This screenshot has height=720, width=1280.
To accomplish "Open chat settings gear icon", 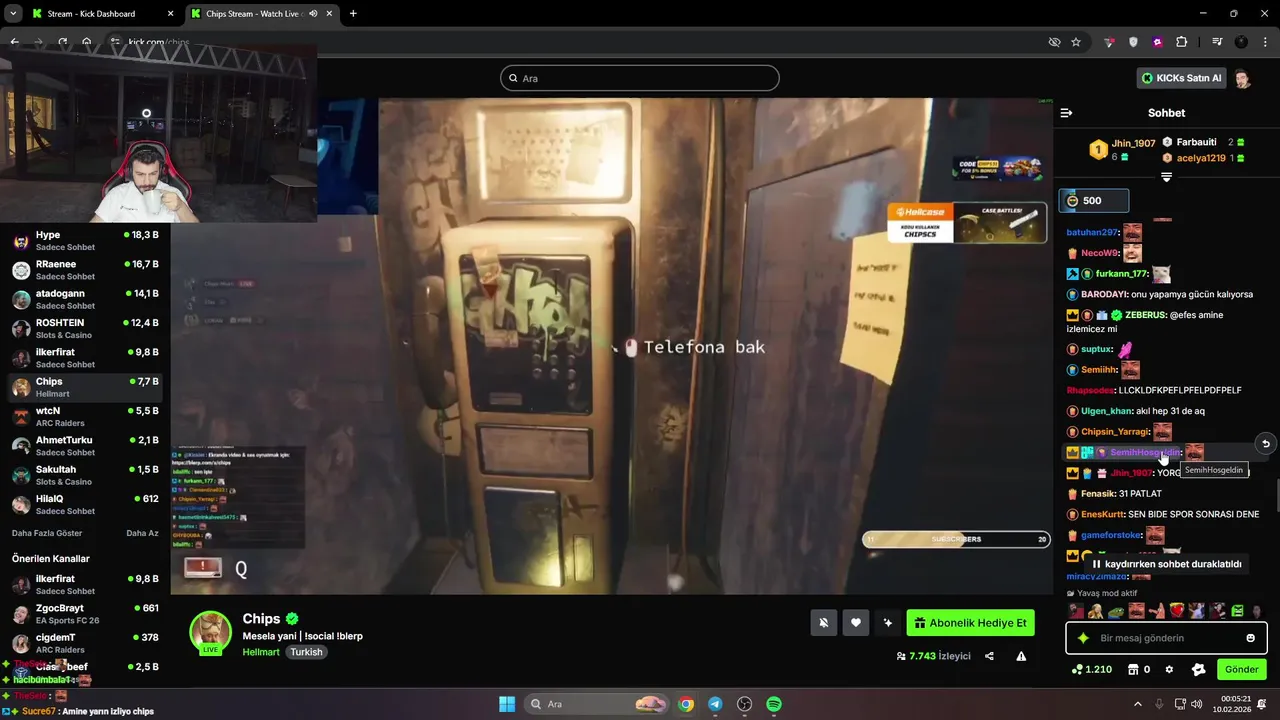I will (1169, 669).
